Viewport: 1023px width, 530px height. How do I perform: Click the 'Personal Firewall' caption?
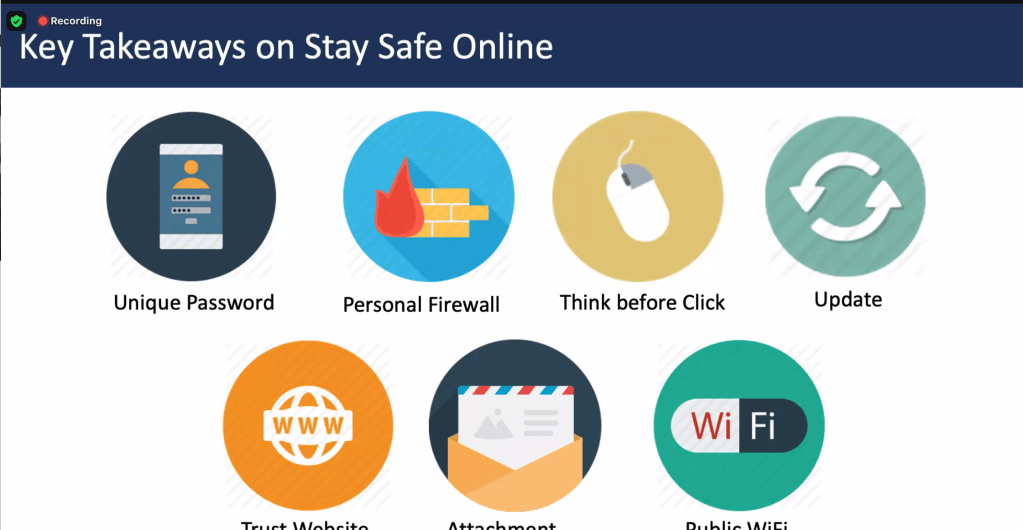click(421, 304)
